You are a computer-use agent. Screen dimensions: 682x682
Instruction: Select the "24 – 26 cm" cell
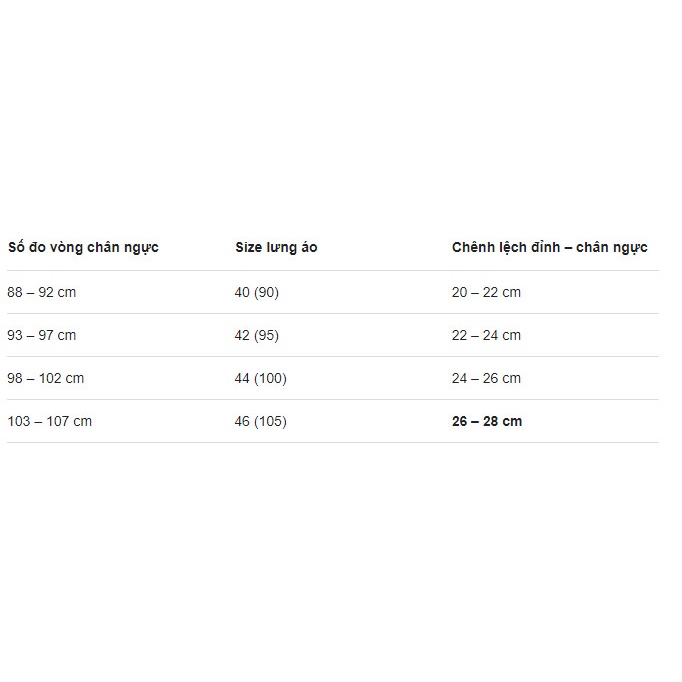[x=486, y=378]
